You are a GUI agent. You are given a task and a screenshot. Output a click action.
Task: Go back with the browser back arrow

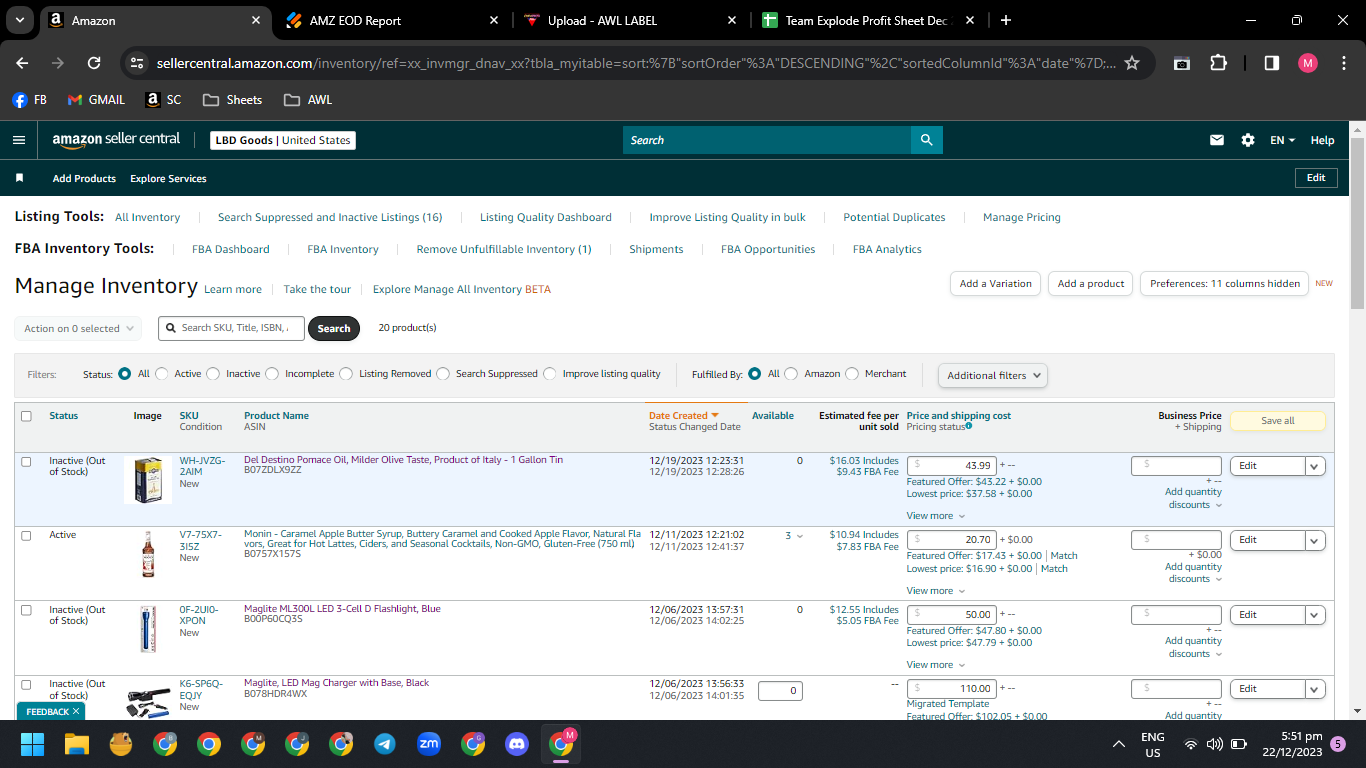(22, 63)
